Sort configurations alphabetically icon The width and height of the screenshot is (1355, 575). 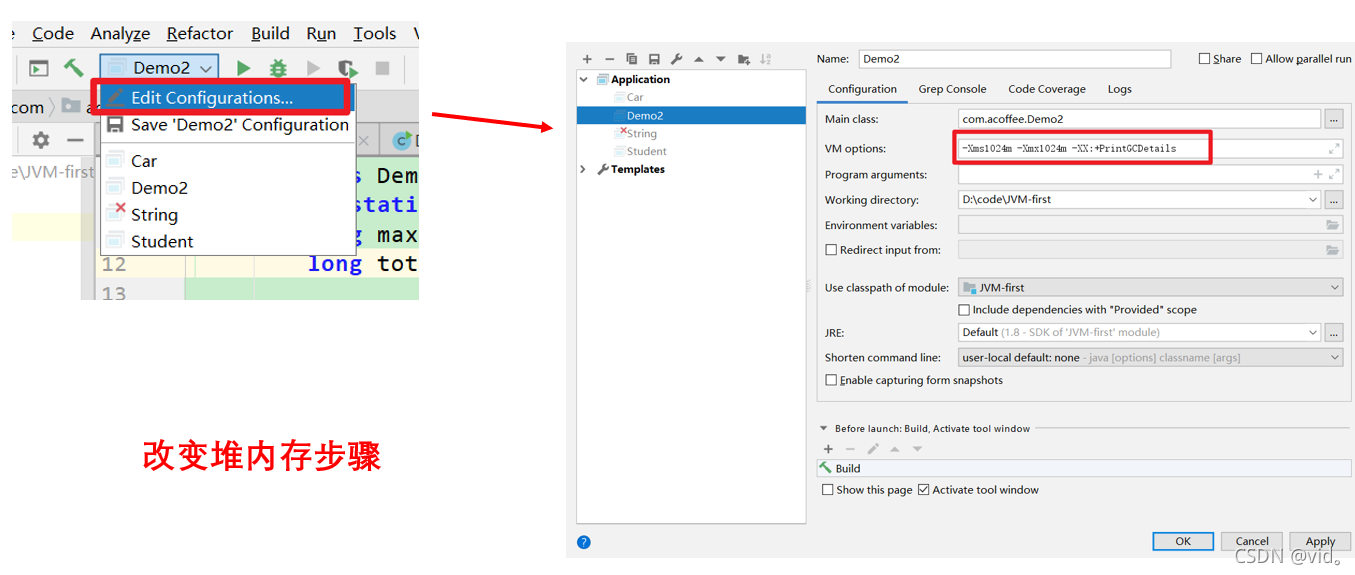(765, 59)
